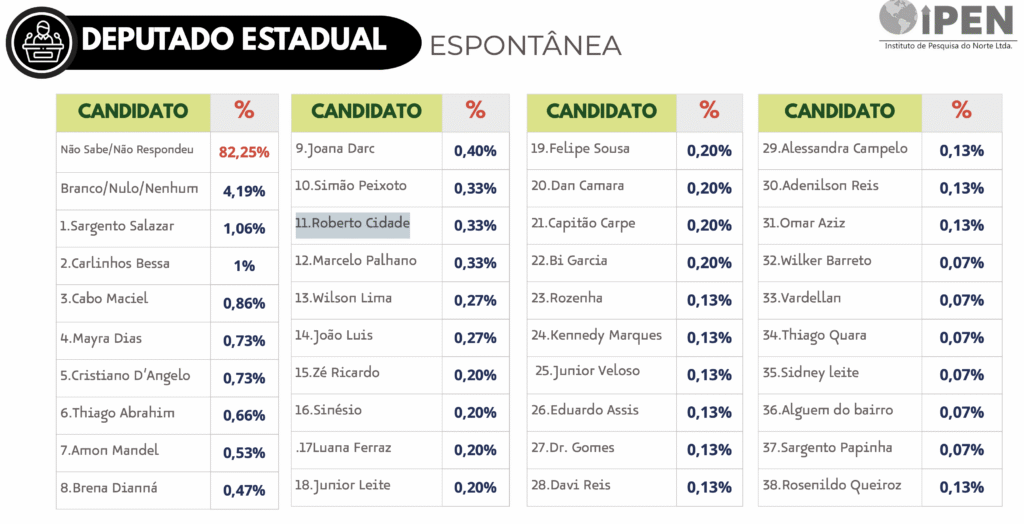Select candidate 38.Rosenildo Queiroz

pyautogui.click(x=832, y=485)
